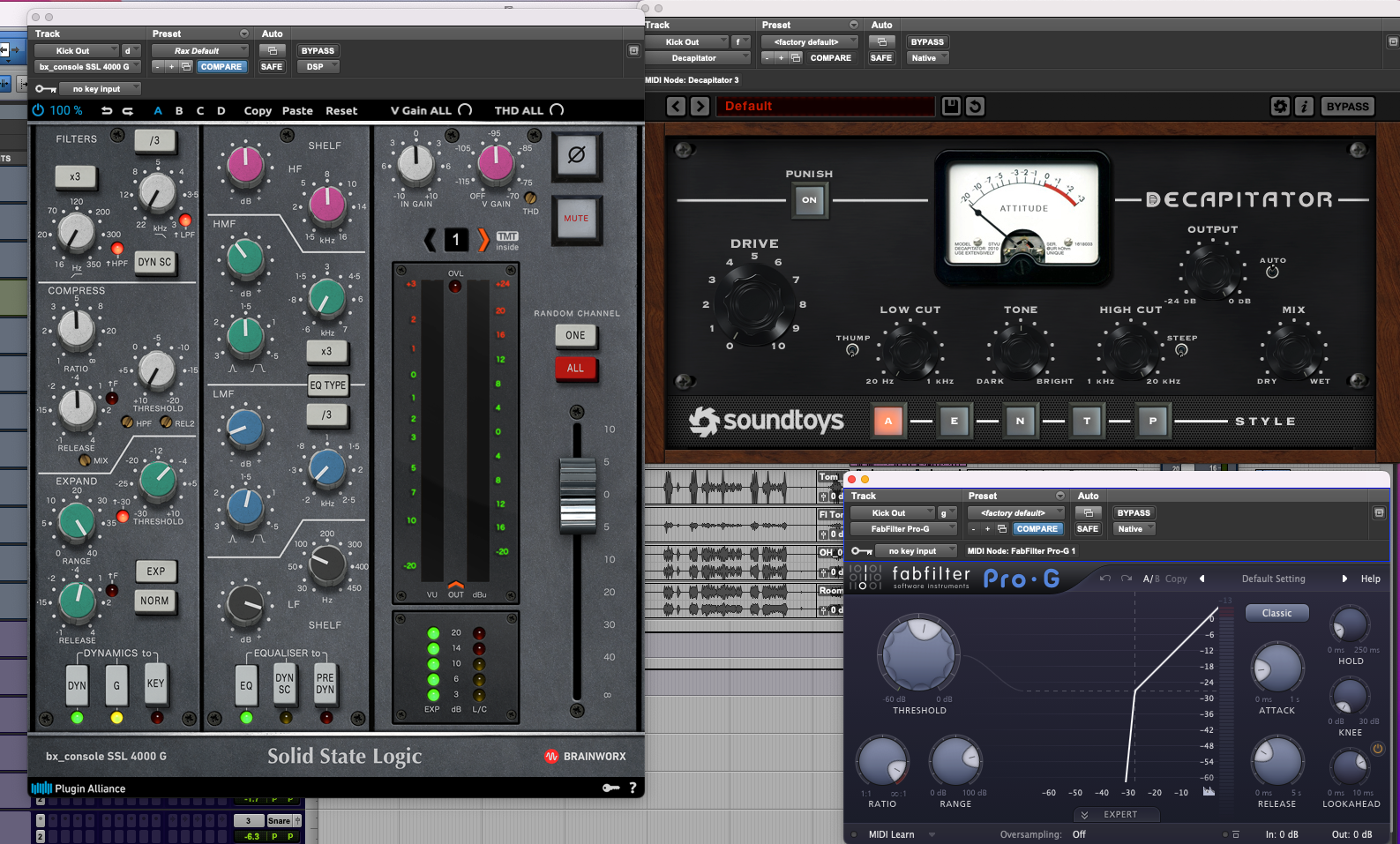Toggle Decapitator PUNISH ON switch
The height and width of the screenshot is (844, 1400).
click(809, 200)
